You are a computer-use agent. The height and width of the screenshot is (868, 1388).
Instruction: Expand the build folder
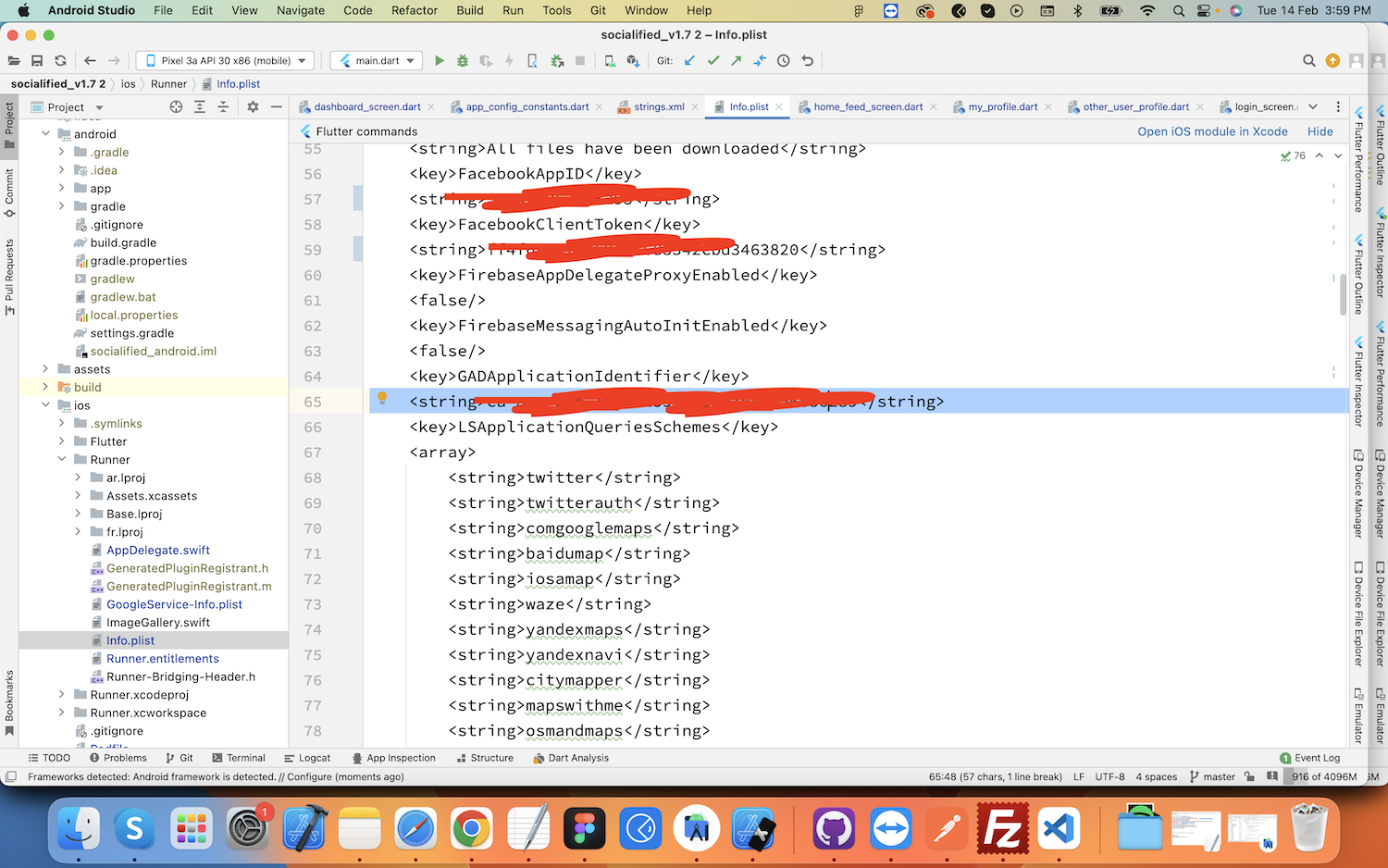click(x=45, y=387)
